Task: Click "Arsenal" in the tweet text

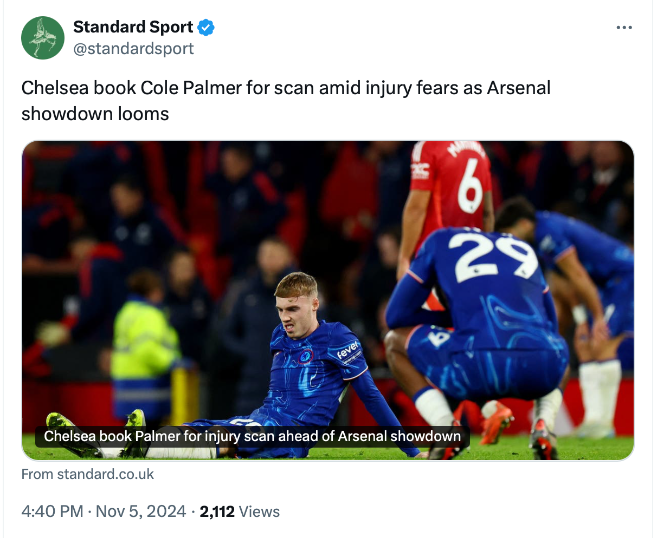Action: click(x=518, y=88)
